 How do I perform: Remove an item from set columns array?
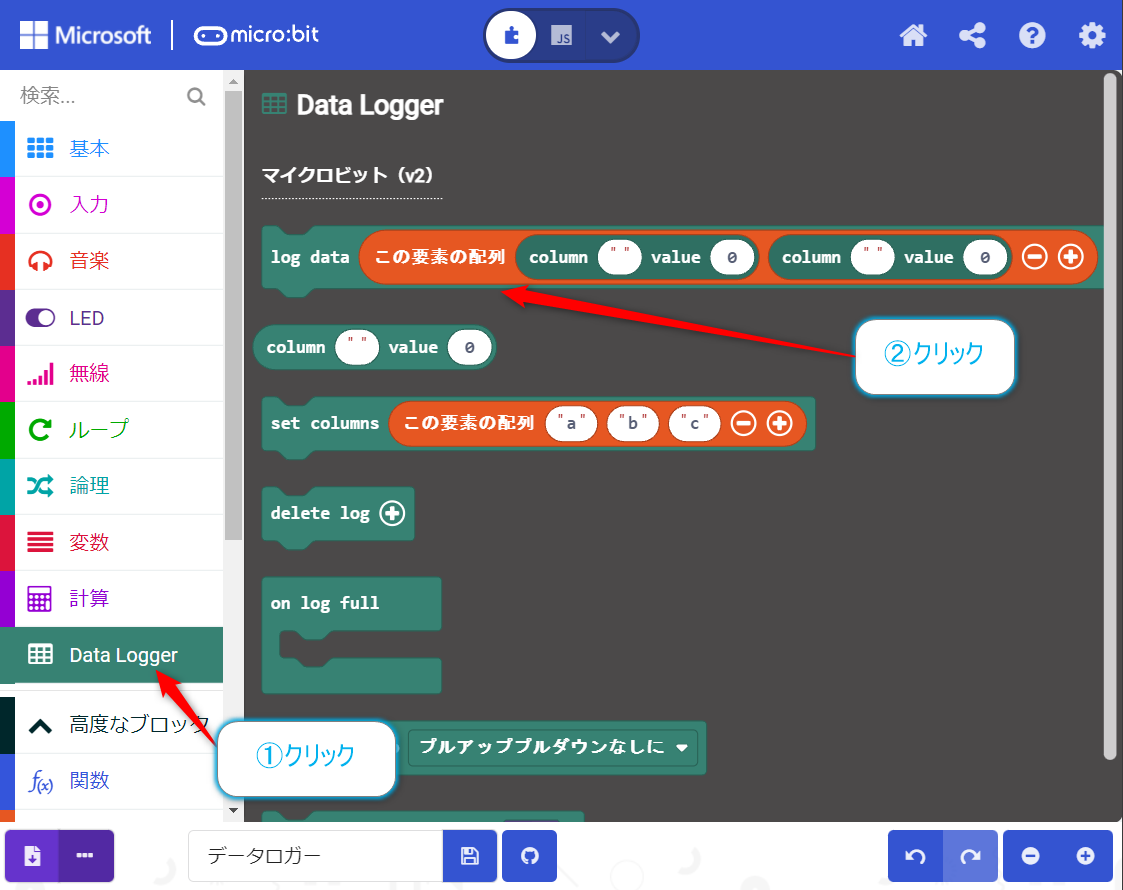pyautogui.click(x=743, y=423)
